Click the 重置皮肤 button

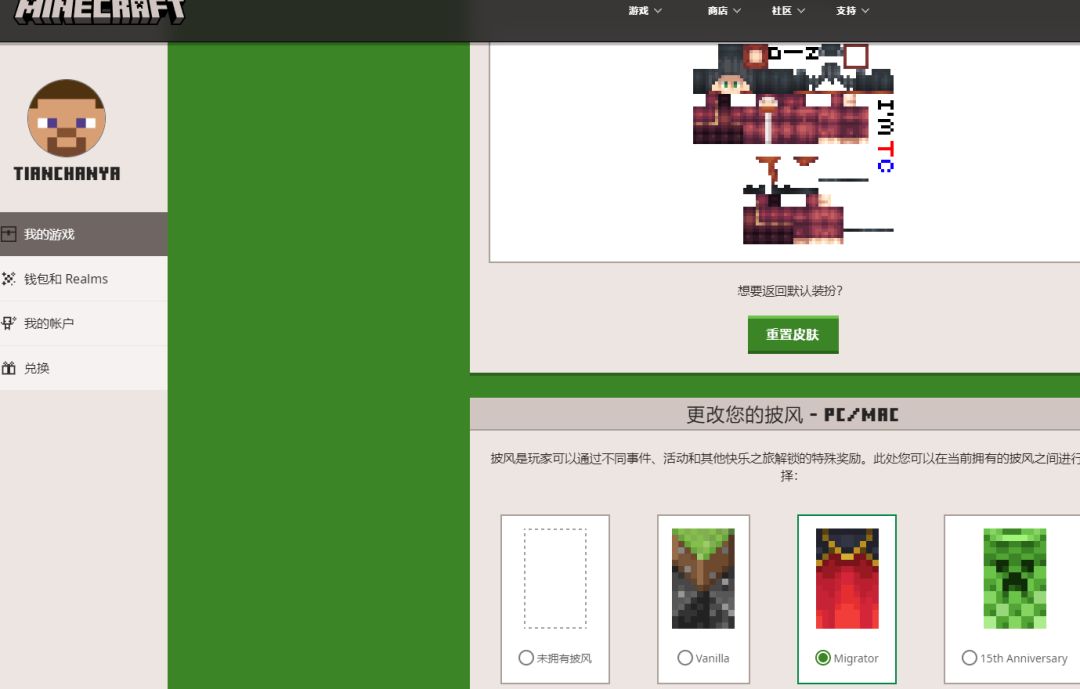(x=793, y=334)
